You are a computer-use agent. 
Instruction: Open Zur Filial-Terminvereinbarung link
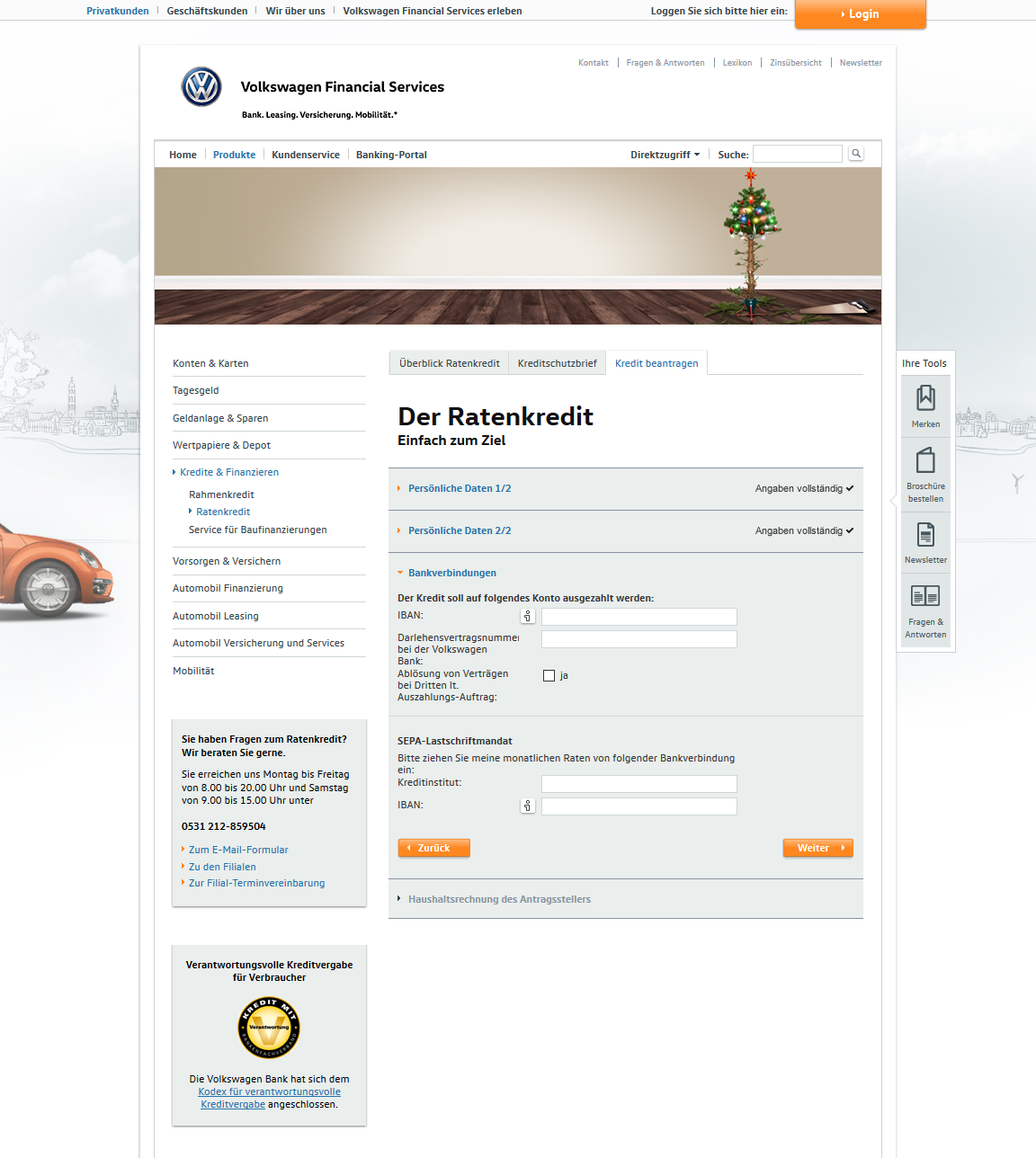[256, 883]
